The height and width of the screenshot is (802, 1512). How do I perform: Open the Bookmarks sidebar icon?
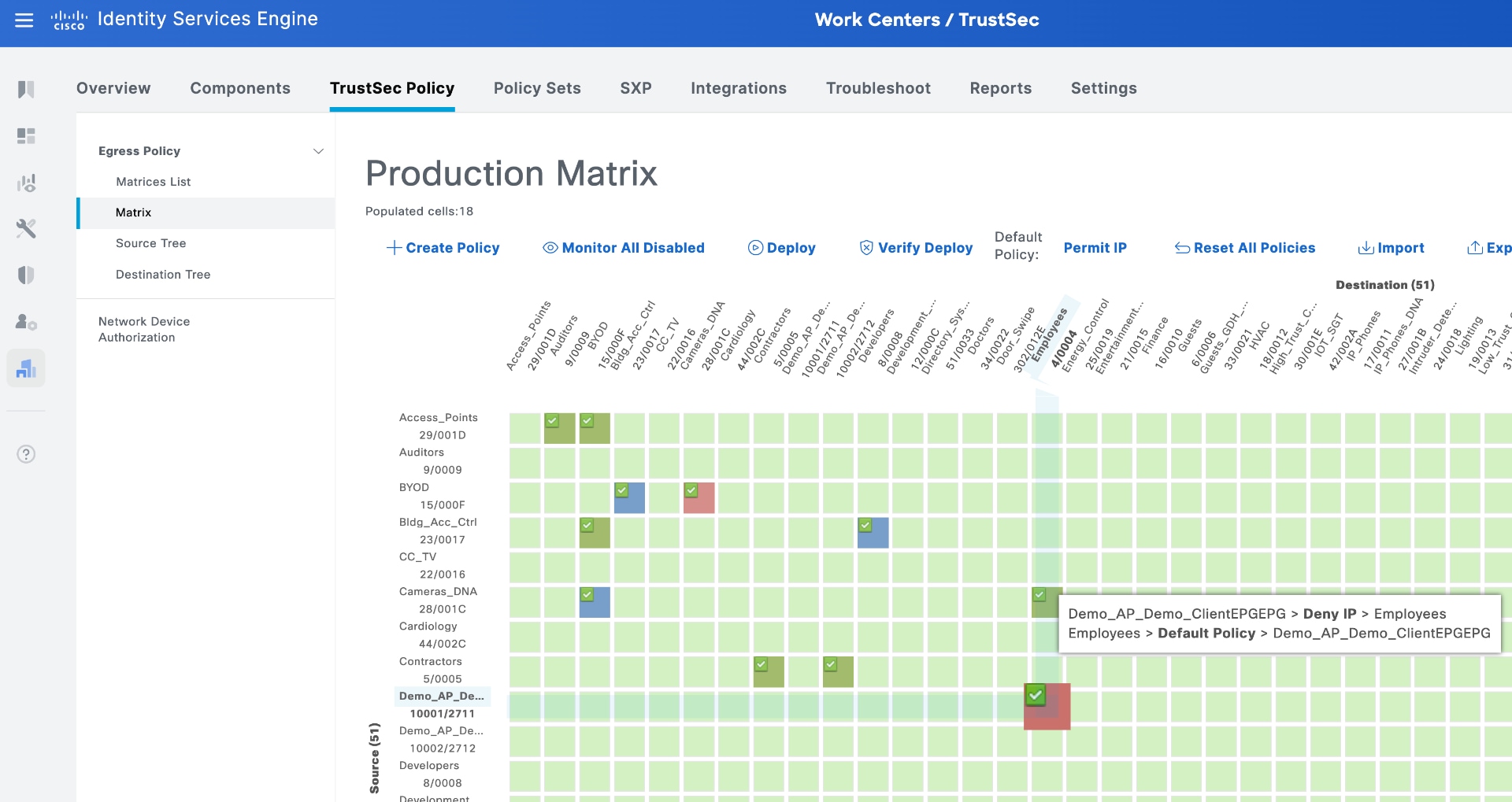tap(26, 89)
